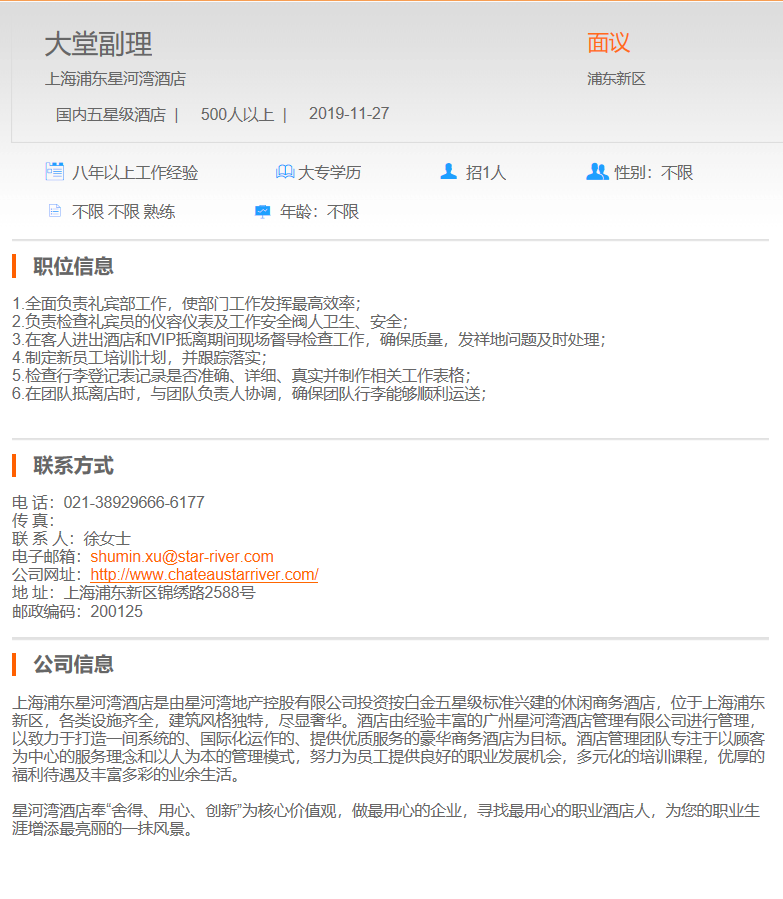The height and width of the screenshot is (899, 783).
Task: Click the posting date 2019-11-27
Action: pos(349,114)
